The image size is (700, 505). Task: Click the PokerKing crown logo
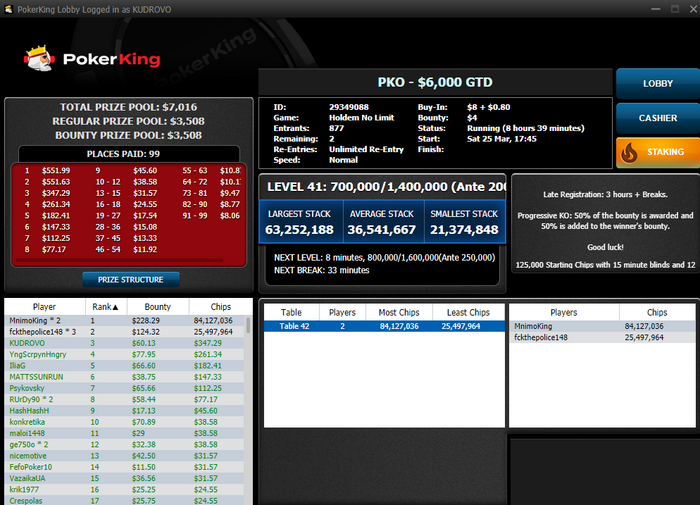point(39,58)
